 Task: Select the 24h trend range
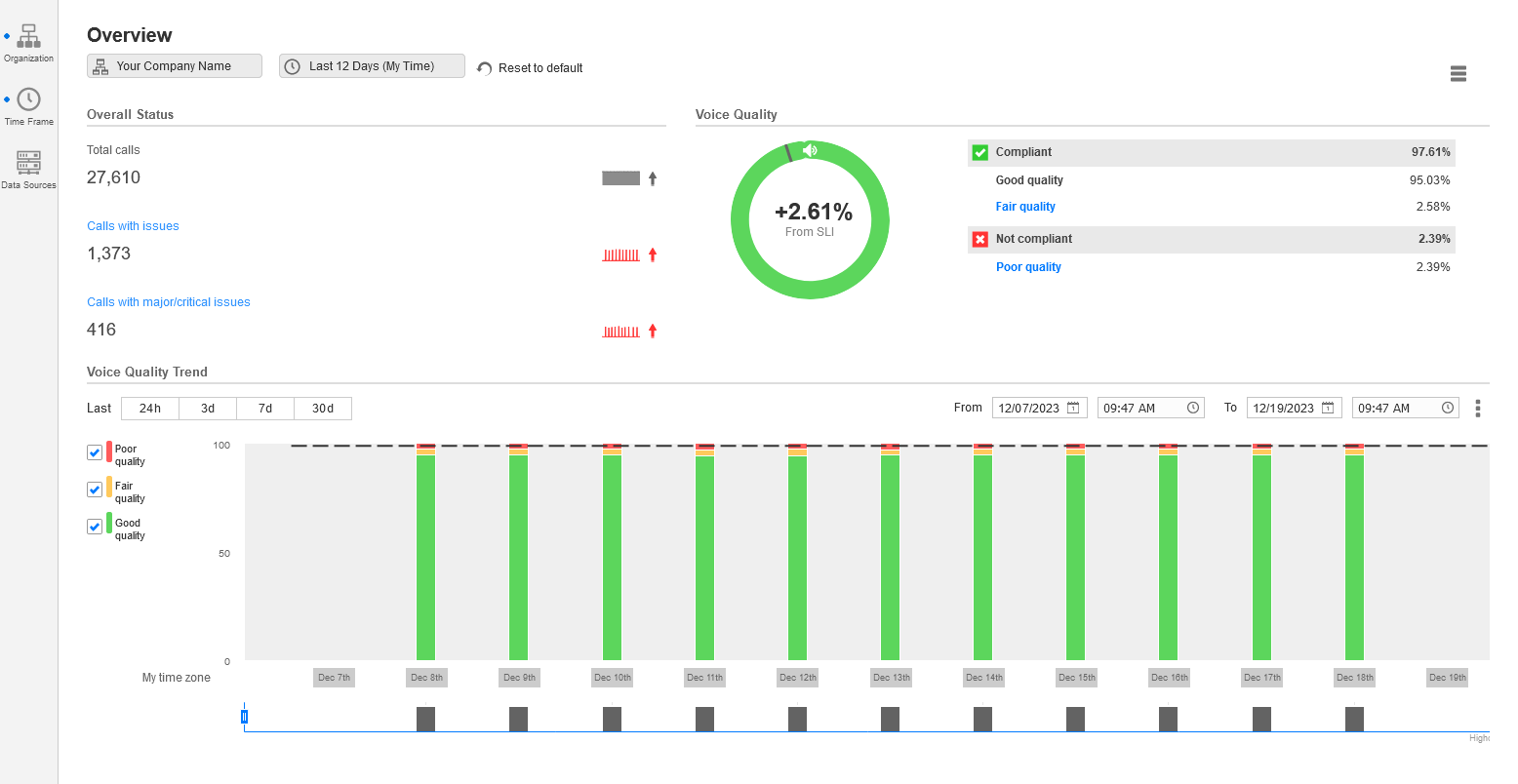coord(150,409)
